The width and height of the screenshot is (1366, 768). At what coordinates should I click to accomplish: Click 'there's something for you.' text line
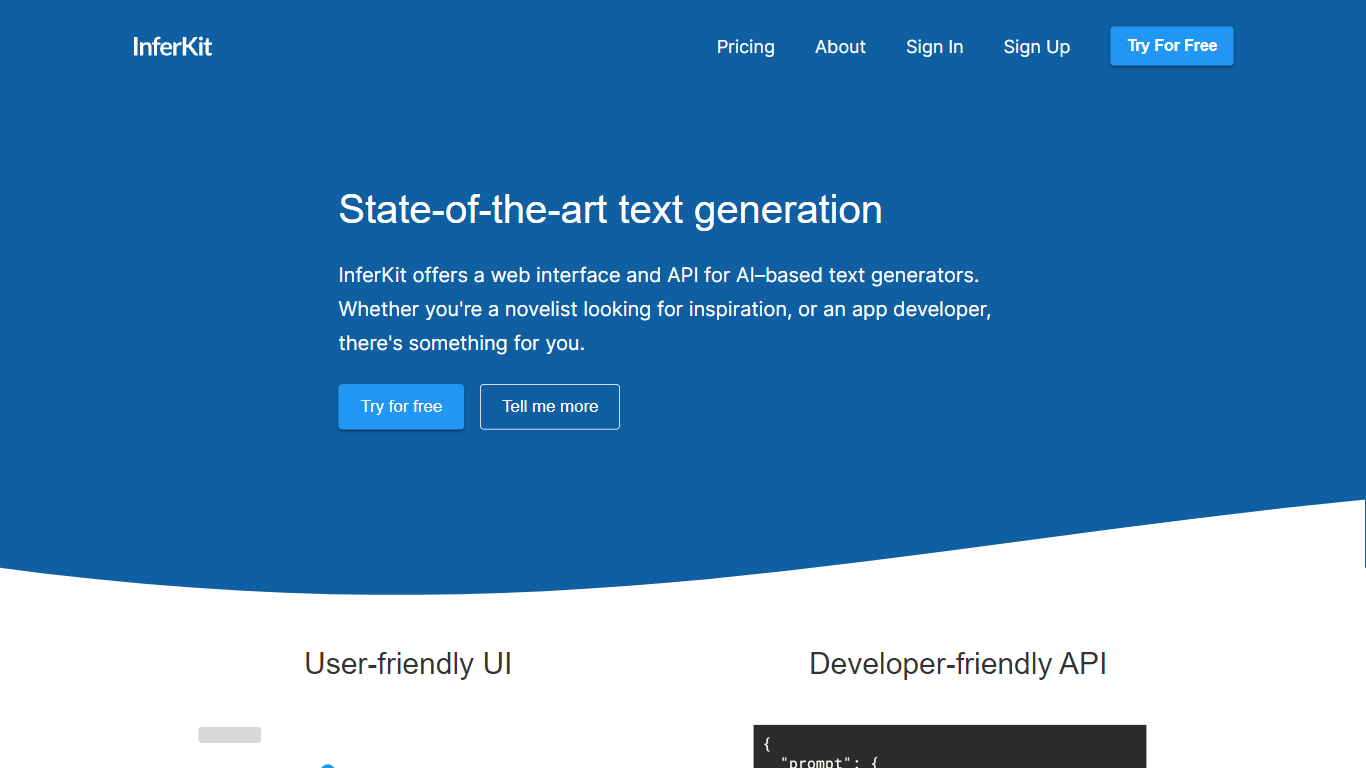coord(461,343)
